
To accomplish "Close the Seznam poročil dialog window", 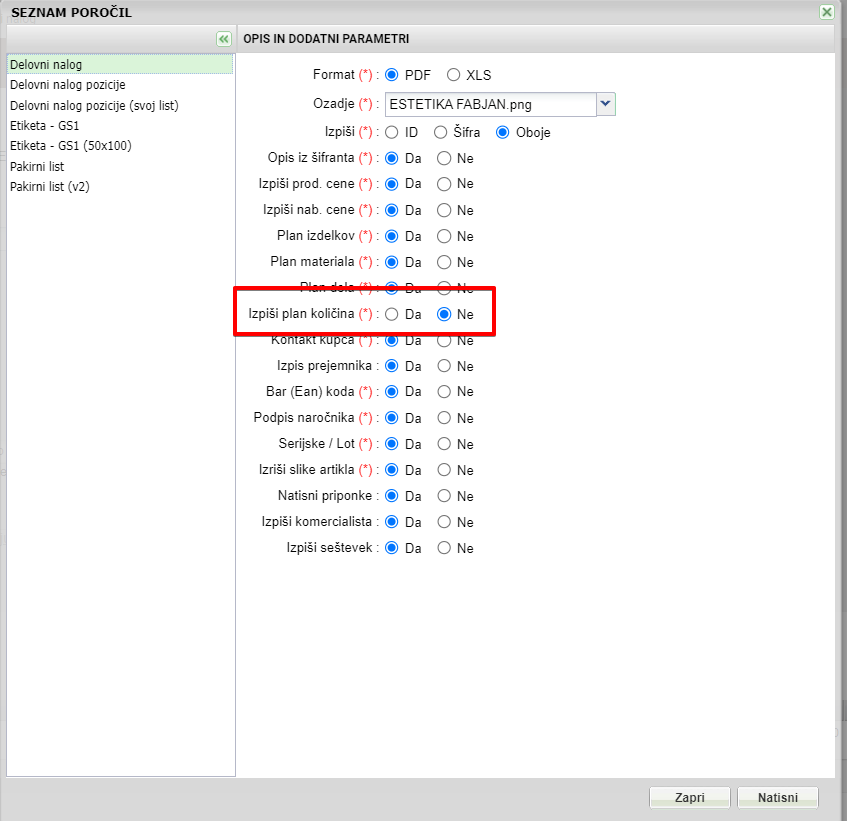I will (x=826, y=12).
